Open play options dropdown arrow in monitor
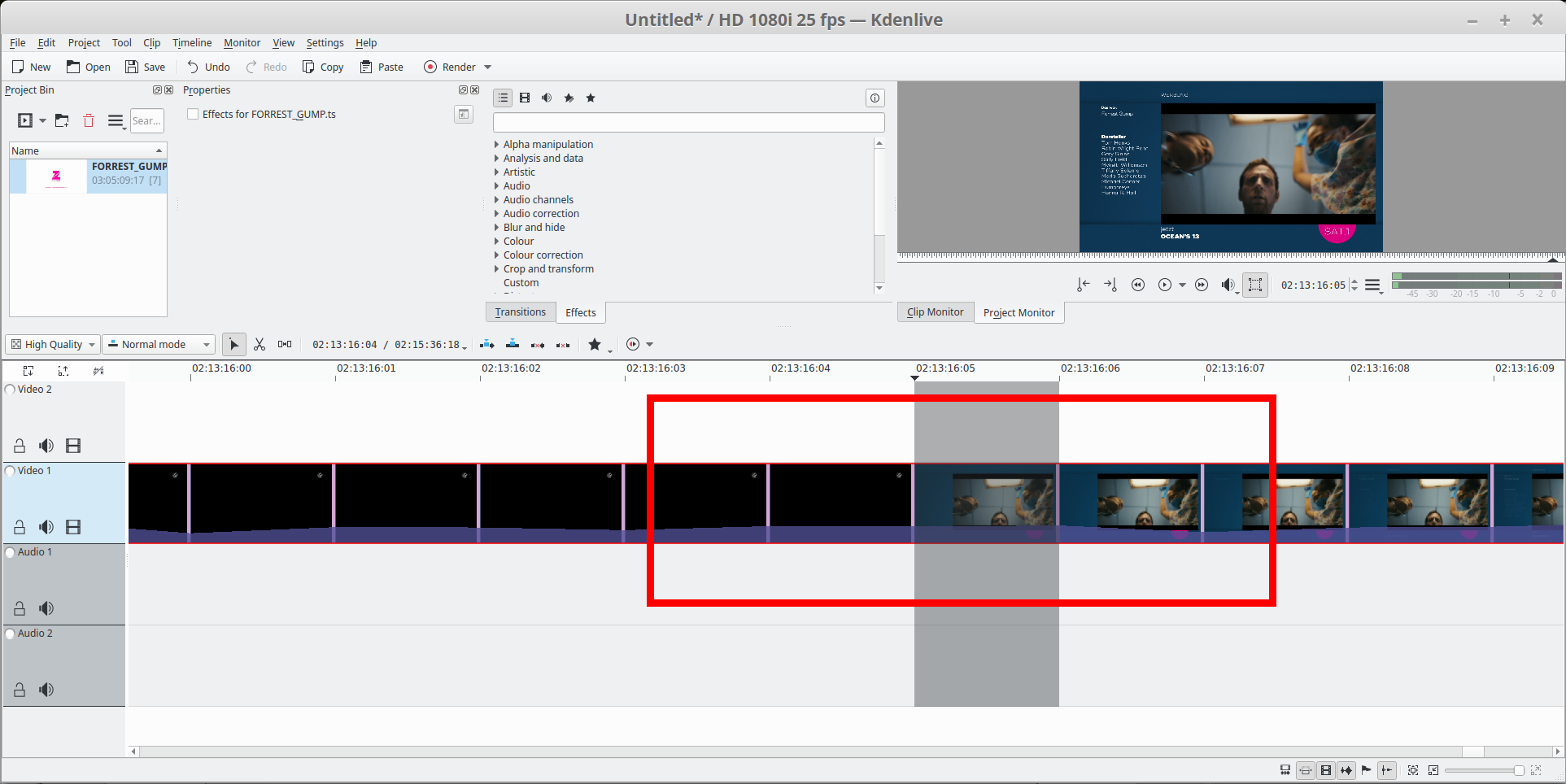The height and width of the screenshot is (784, 1566). point(1182,285)
